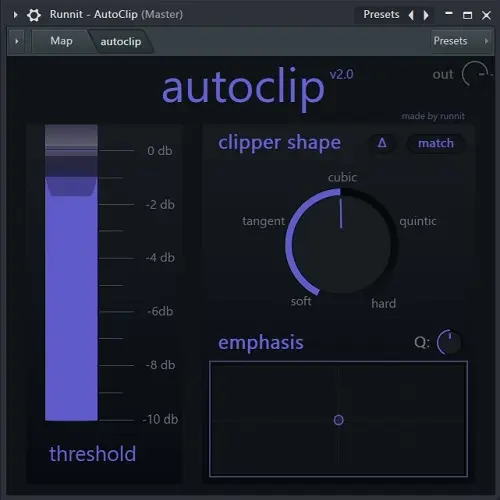Maximize the AutoClip plugin window
Image resolution: width=500 pixels, height=500 pixels.
coord(467,15)
